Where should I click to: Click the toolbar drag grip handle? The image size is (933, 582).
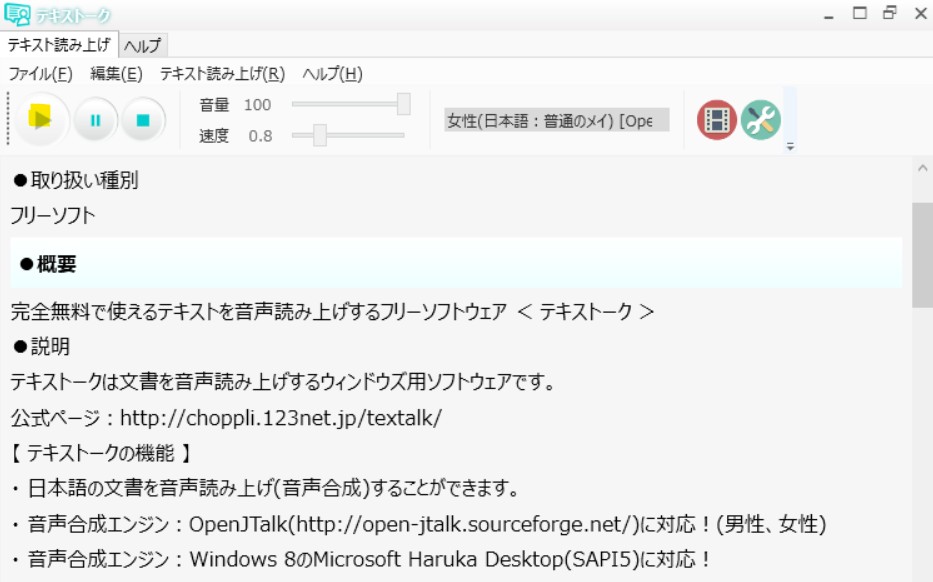[x=8, y=119]
